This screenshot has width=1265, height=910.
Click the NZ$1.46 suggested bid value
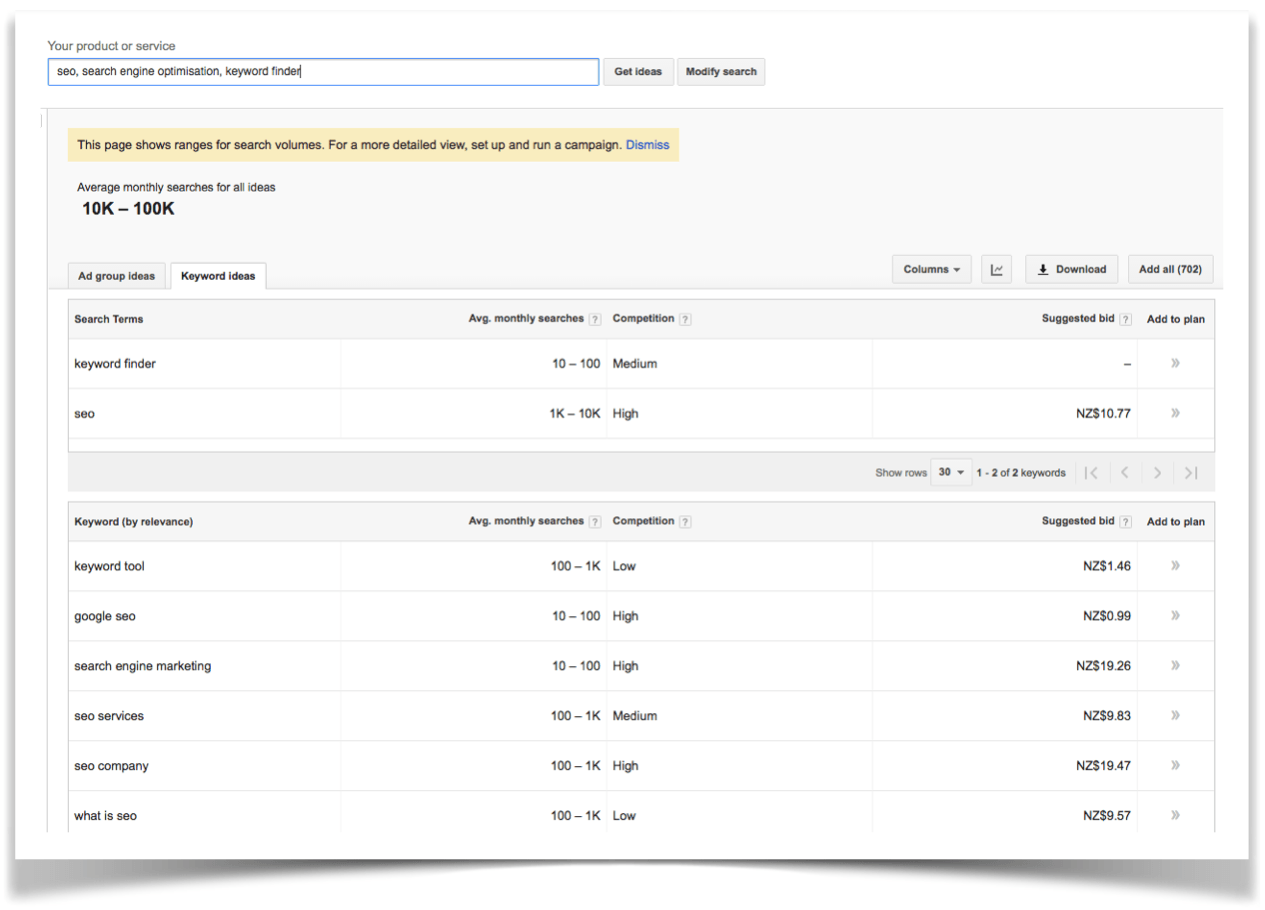[1107, 566]
